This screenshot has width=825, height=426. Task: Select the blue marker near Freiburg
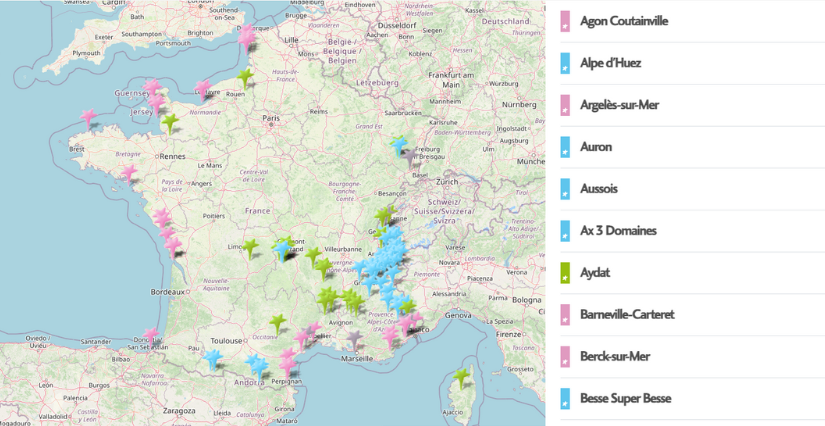pyautogui.click(x=401, y=146)
